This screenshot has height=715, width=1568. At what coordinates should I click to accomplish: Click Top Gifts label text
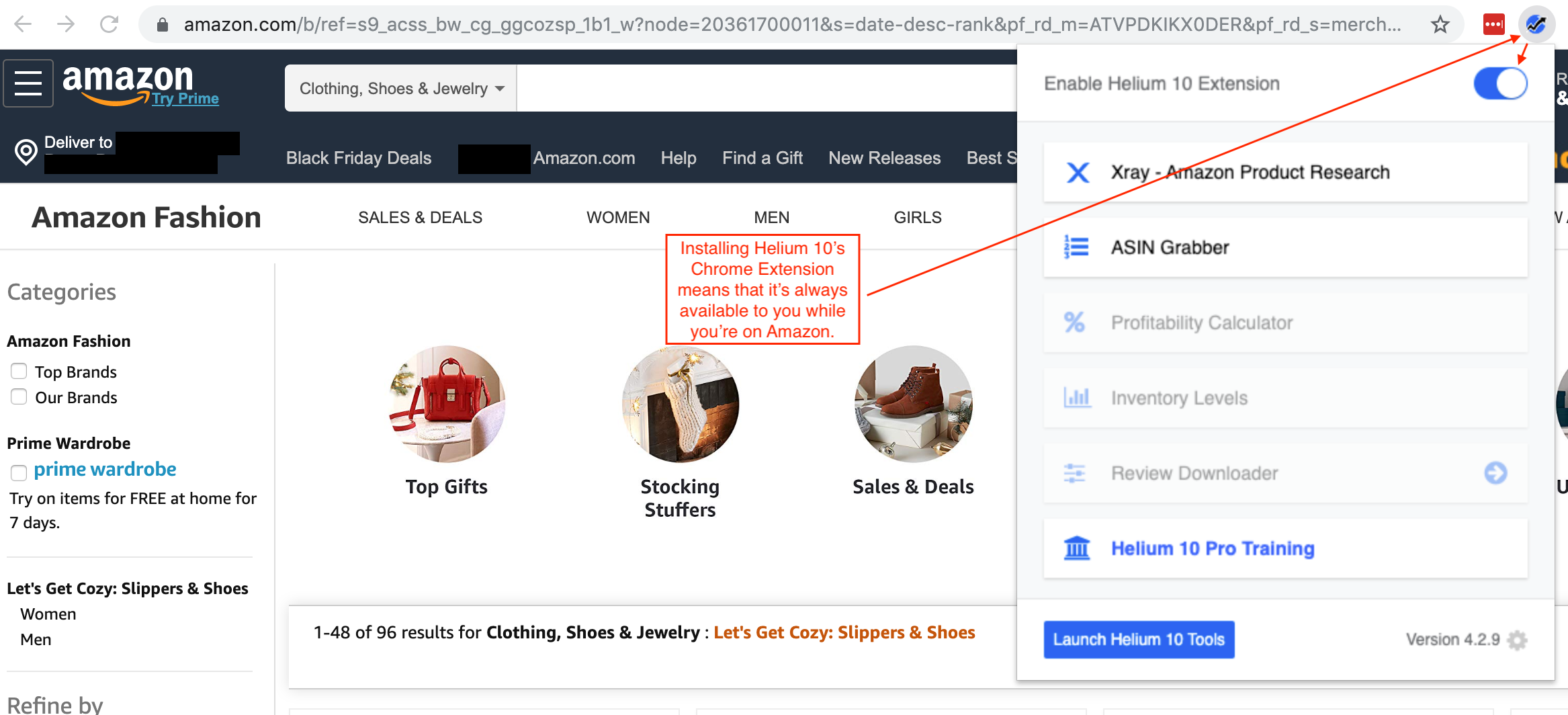click(447, 487)
